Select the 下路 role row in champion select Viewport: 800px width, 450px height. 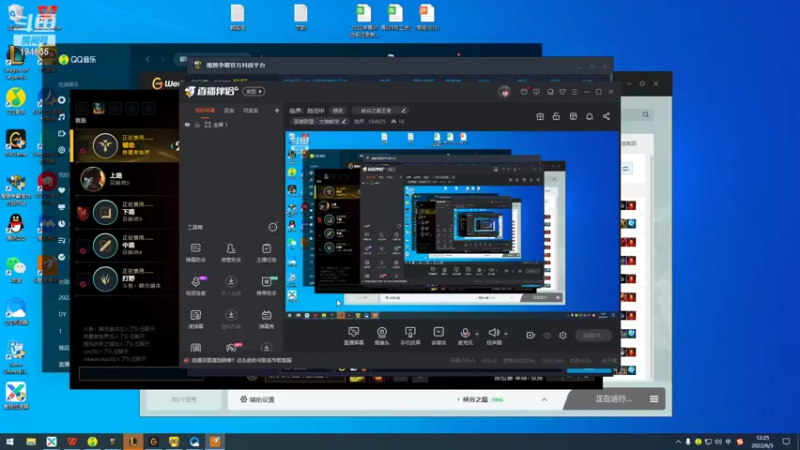coord(125,212)
